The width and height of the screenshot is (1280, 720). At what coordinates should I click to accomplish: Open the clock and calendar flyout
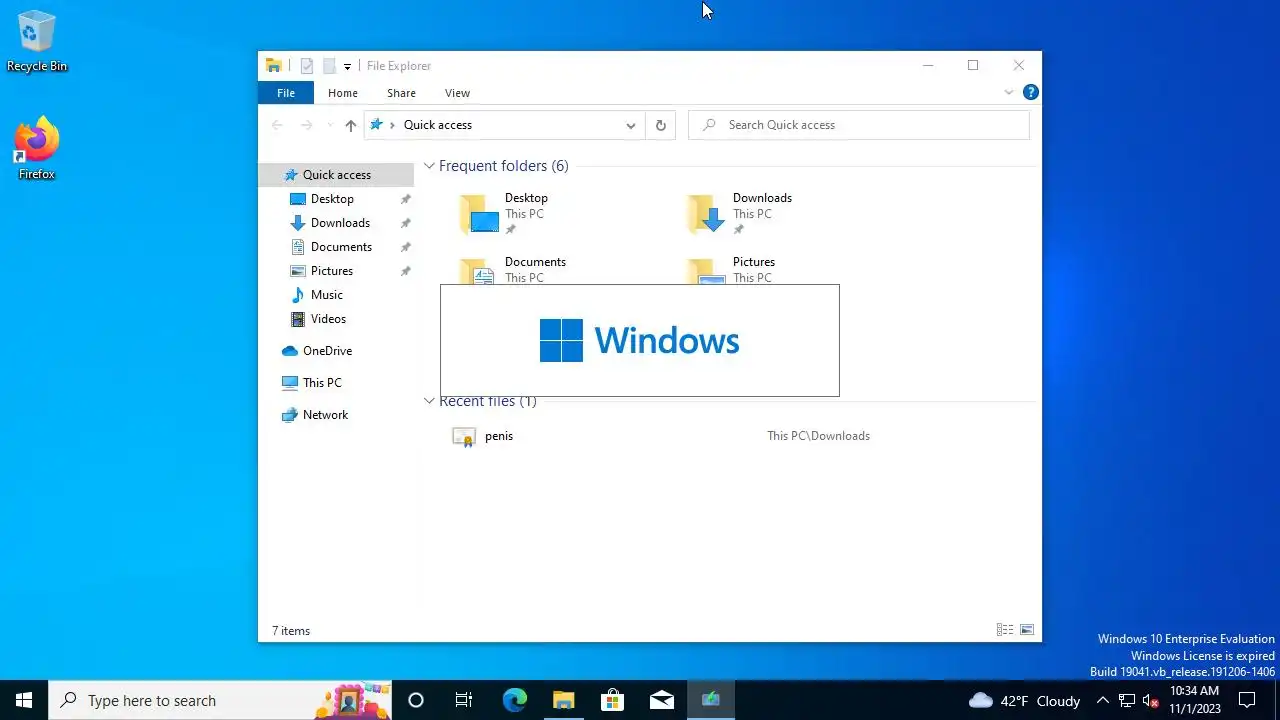point(1195,700)
